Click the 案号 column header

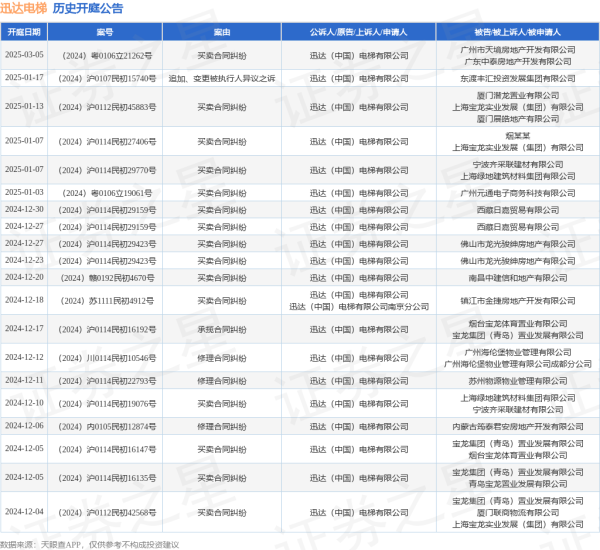(105, 32)
